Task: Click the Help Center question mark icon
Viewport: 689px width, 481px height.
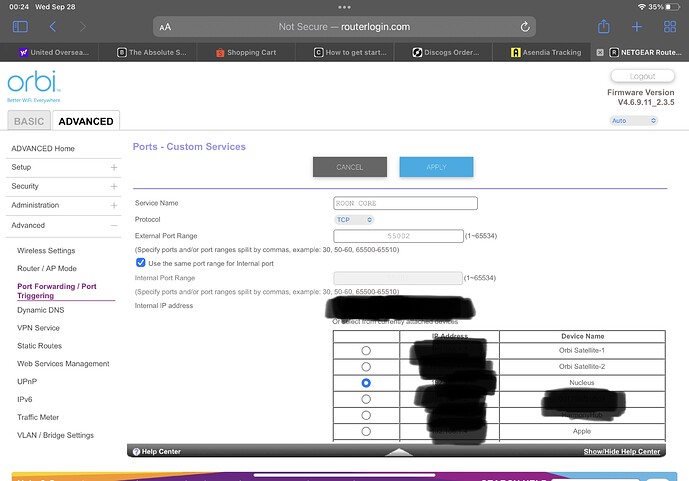Action: [136, 452]
